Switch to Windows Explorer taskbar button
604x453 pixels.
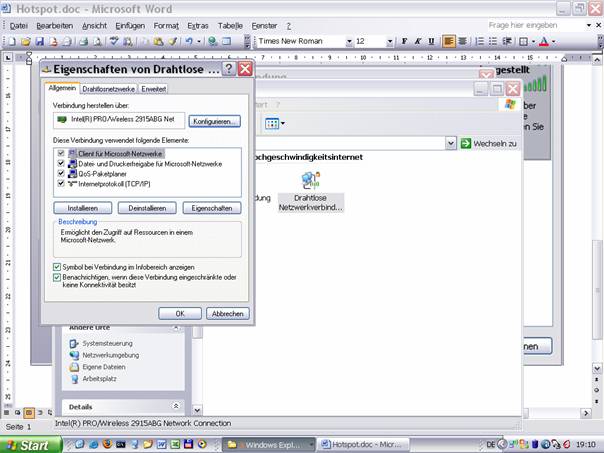click(x=268, y=445)
